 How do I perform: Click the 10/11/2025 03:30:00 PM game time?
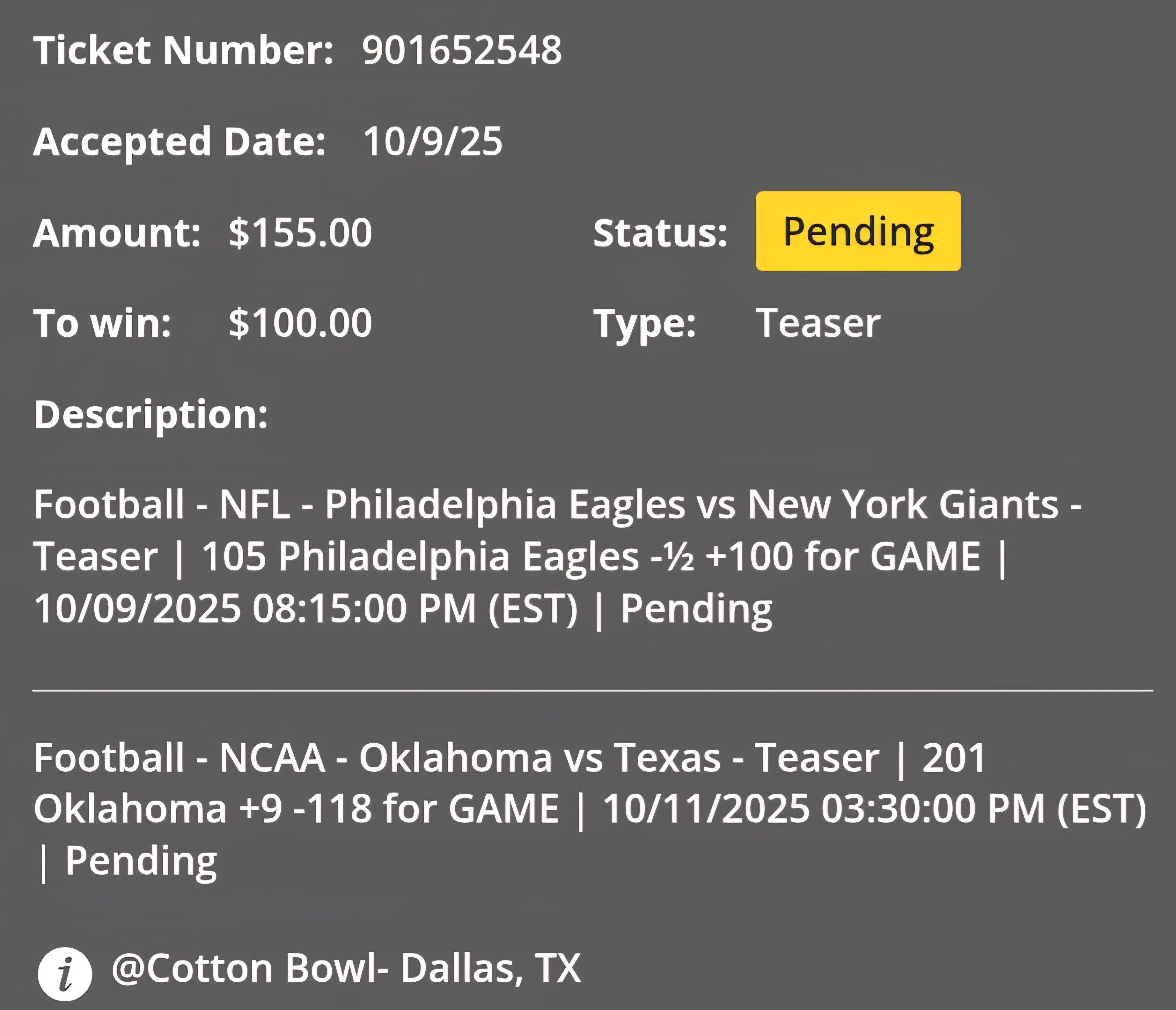pyautogui.click(x=875, y=809)
